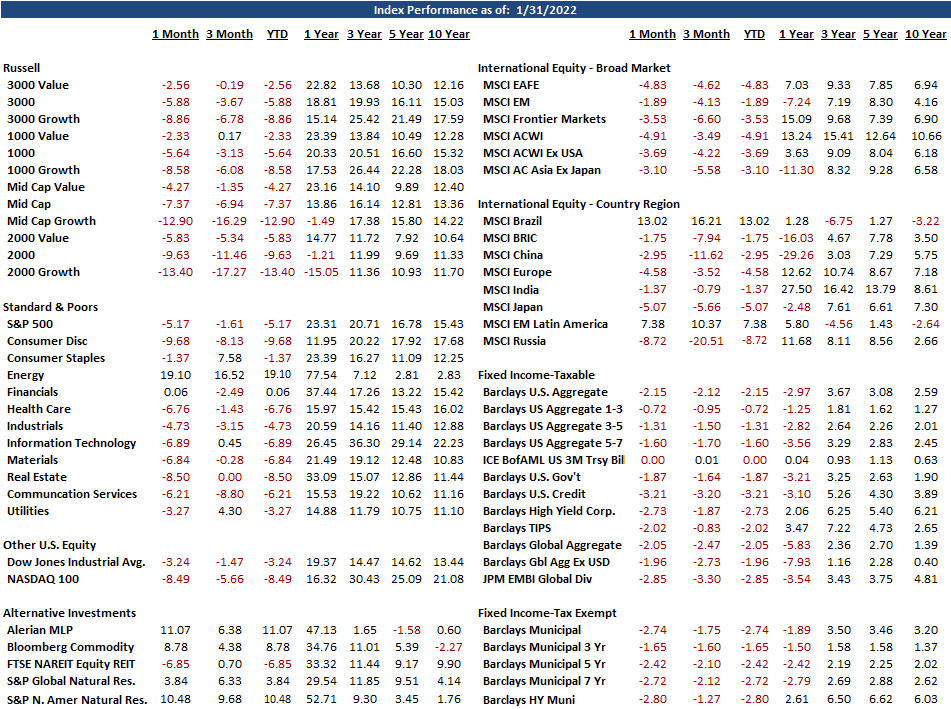Click the 'NASDAQ 100' row label

[x=43, y=579]
